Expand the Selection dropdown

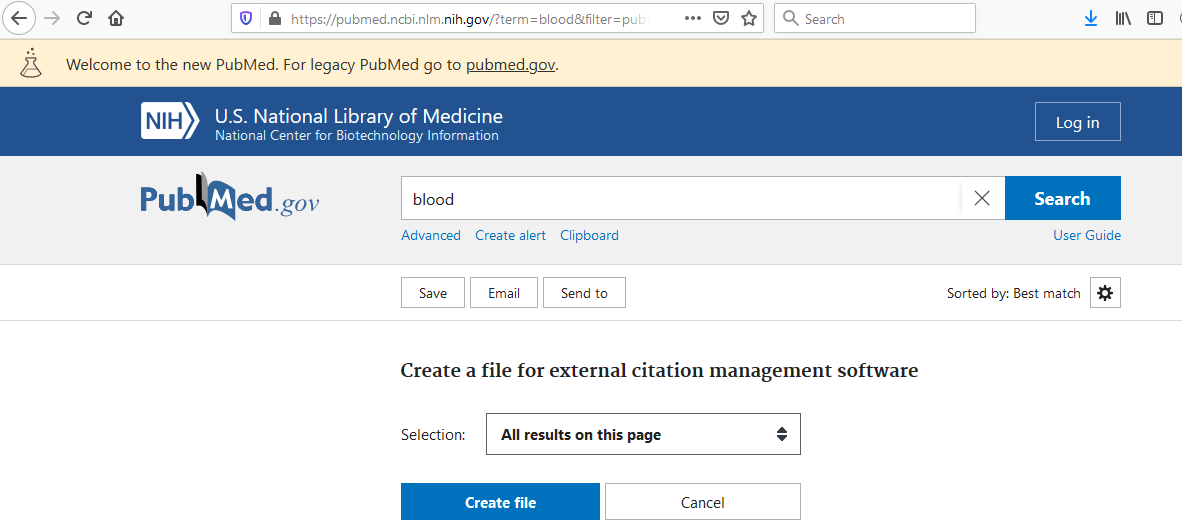(643, 435)
